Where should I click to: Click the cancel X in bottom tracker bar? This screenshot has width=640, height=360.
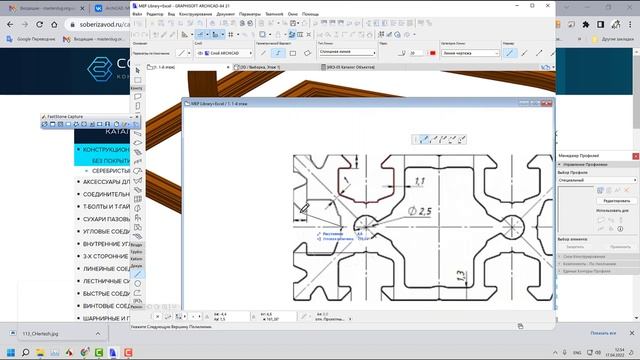coord(158,316)
